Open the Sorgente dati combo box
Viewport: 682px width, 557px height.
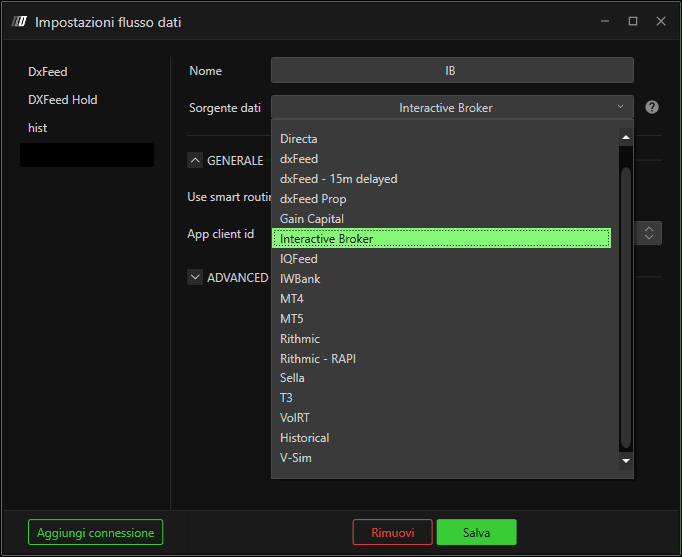pos(452,107)
